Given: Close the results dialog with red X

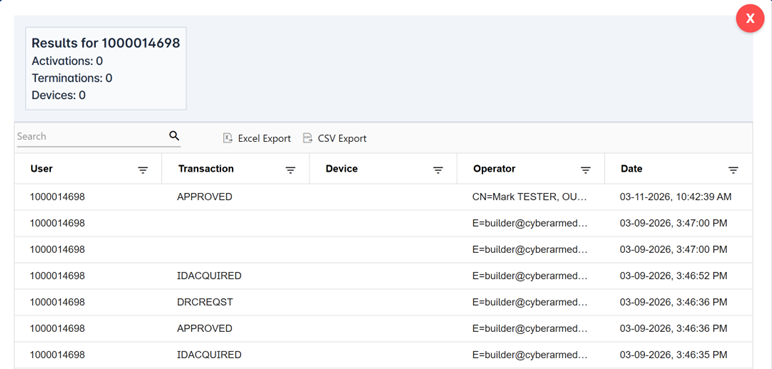Looking at the screenshot, I should tap(750, 19).
